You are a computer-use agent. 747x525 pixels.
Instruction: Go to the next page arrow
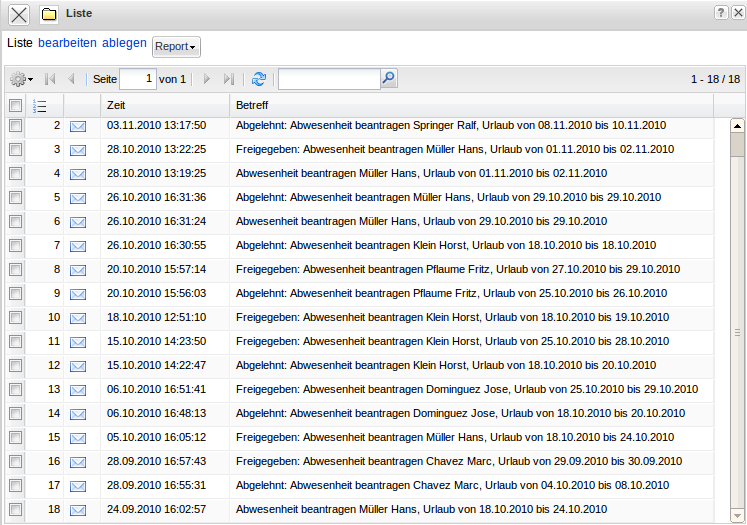point(207,79)
